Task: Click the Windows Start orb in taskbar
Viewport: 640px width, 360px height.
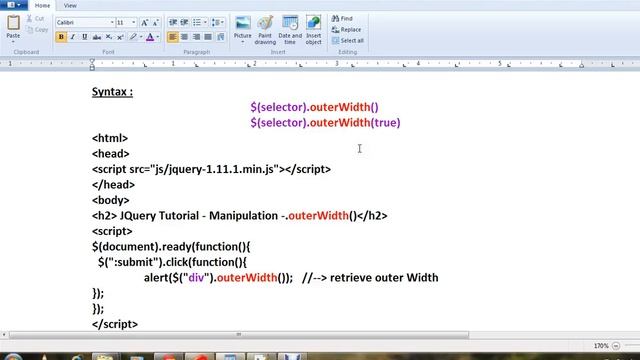Action: tap(13, 357)
